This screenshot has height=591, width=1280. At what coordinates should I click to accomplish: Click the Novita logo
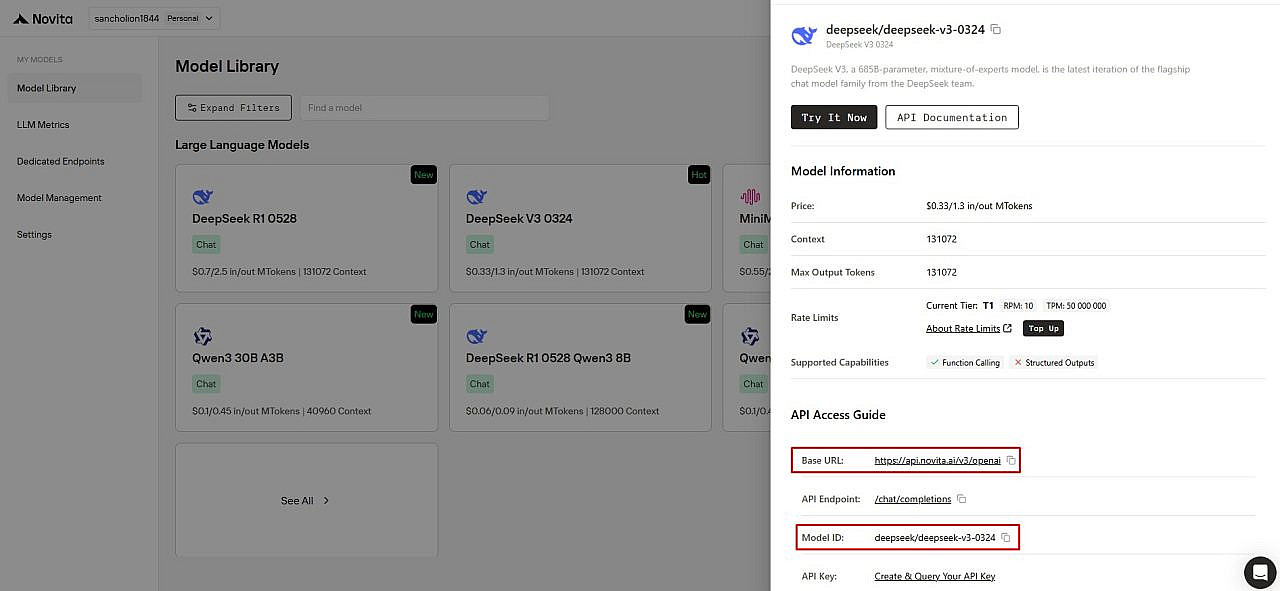pos(42,18)
